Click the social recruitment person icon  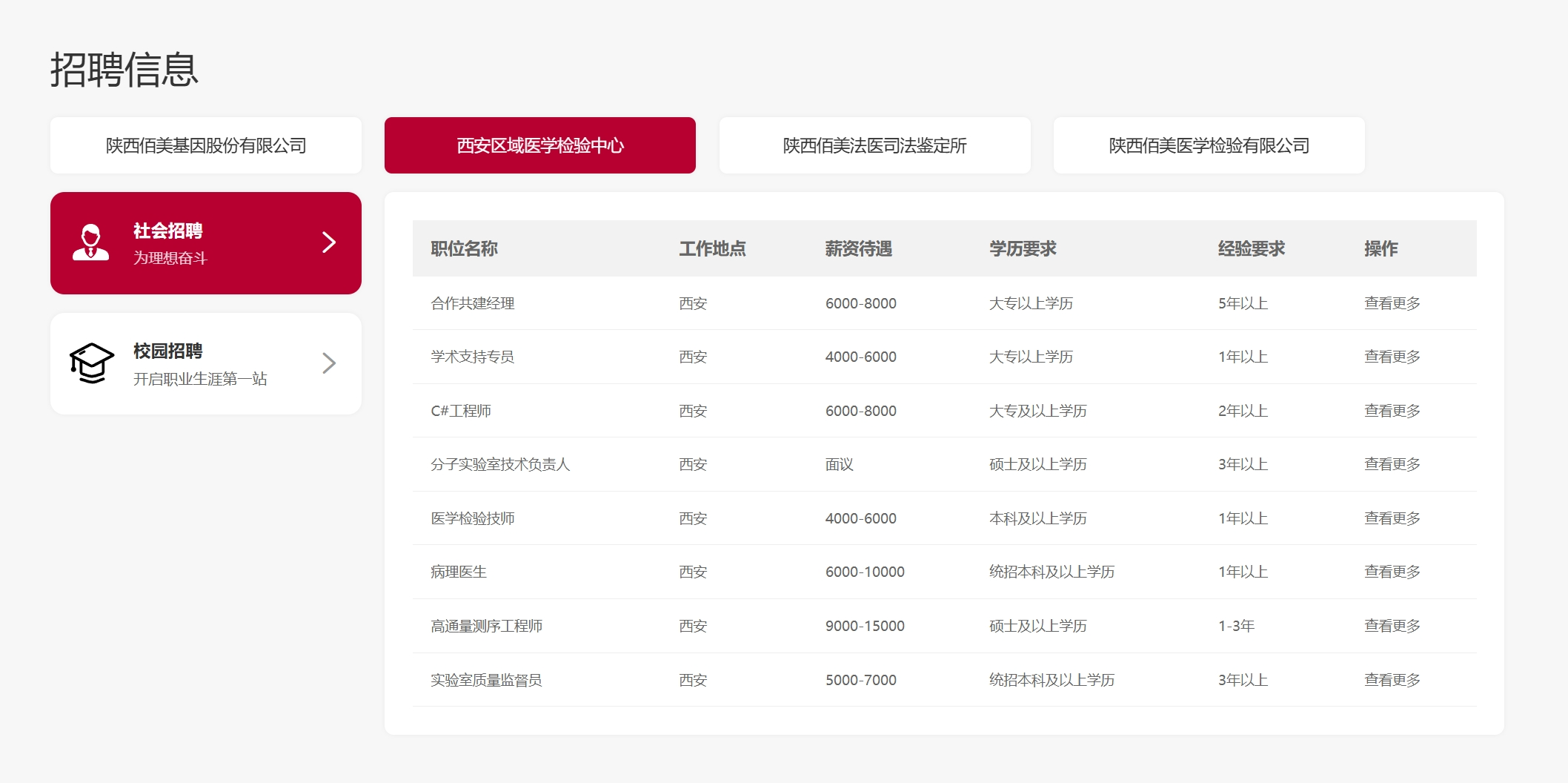(x=90, y=242)
